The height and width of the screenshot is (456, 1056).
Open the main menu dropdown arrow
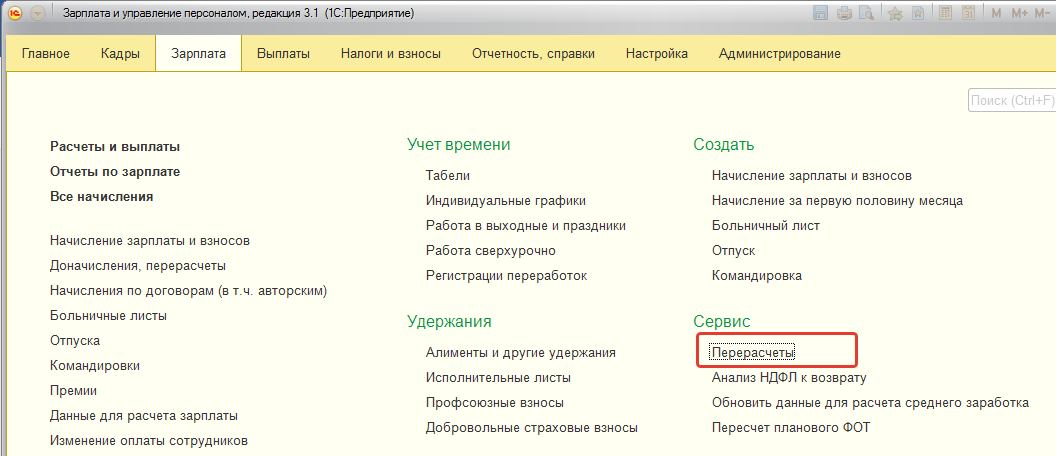[37, 13]
